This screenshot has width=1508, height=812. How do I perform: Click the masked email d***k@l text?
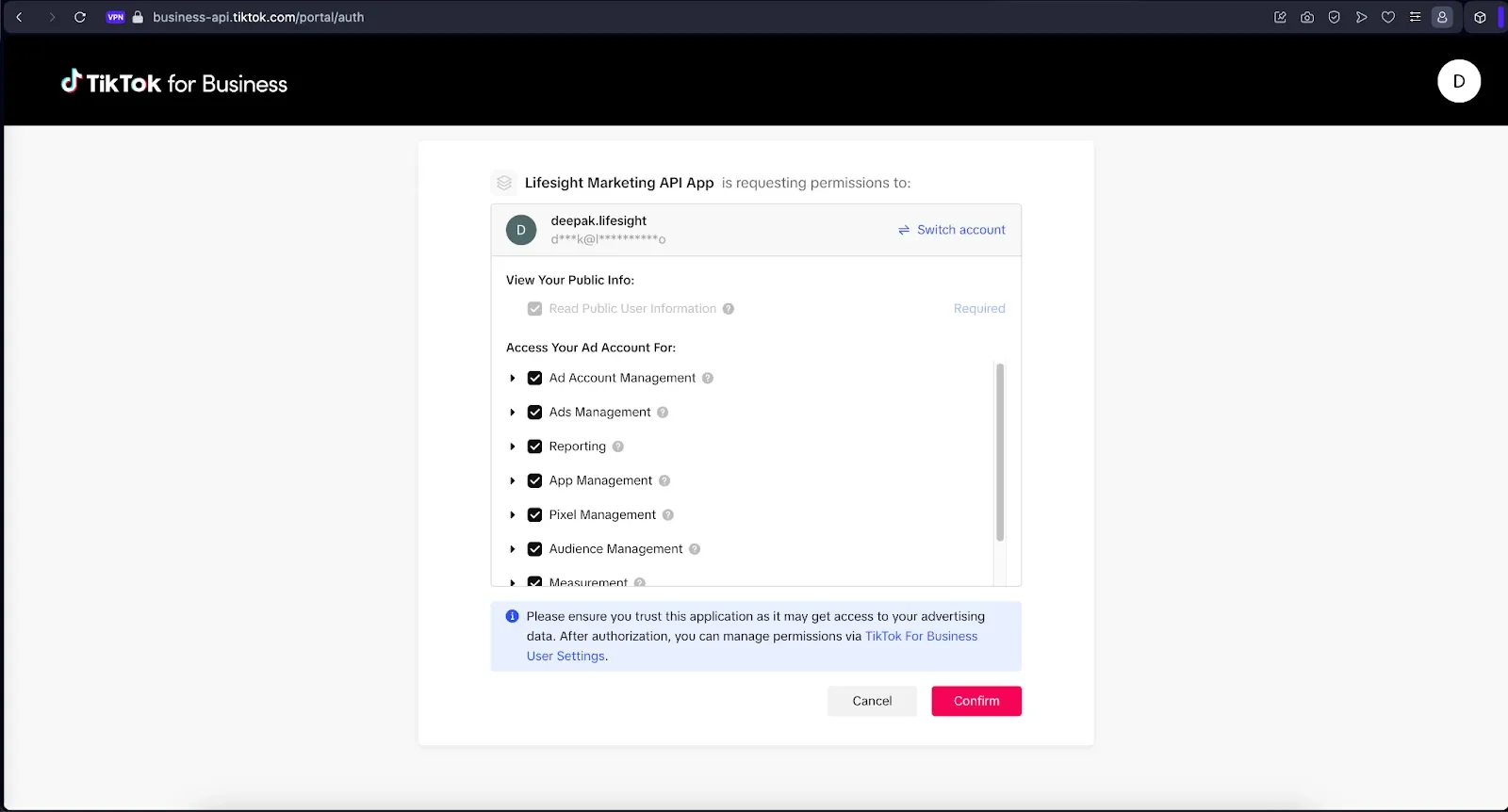(608, 239)
